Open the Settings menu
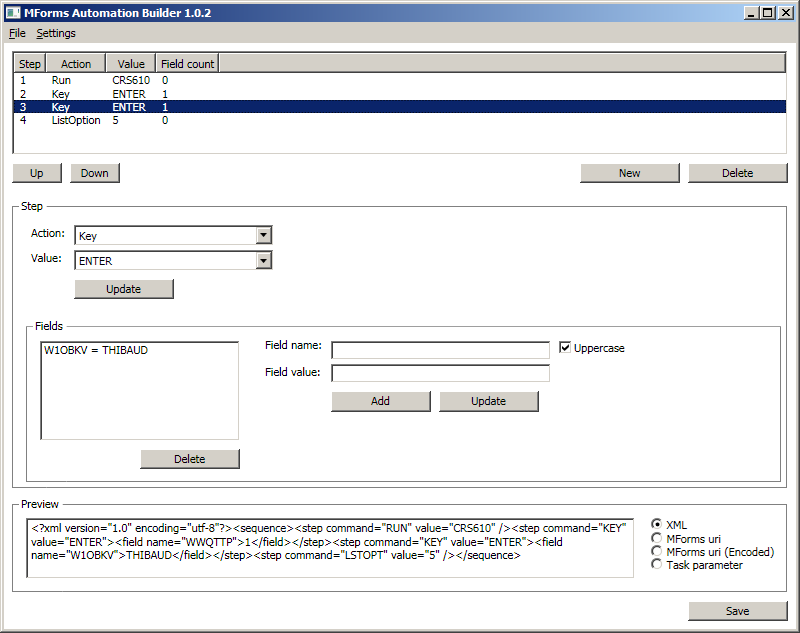800x633 pixels. tap(56, 33)
